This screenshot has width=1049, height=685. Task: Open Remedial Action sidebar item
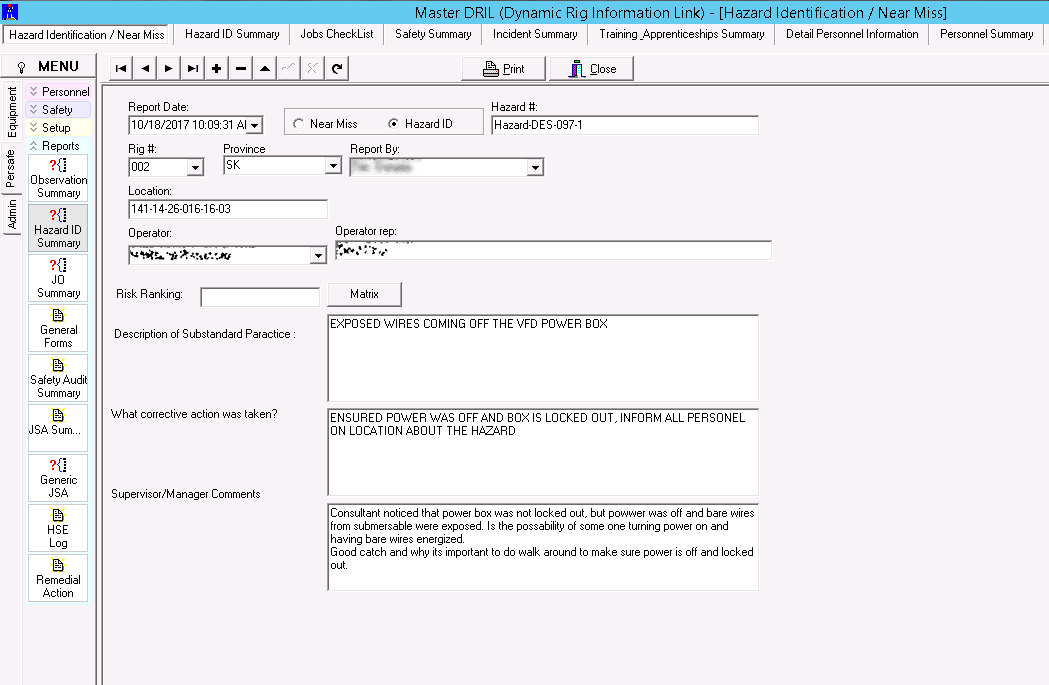[58, 578]
